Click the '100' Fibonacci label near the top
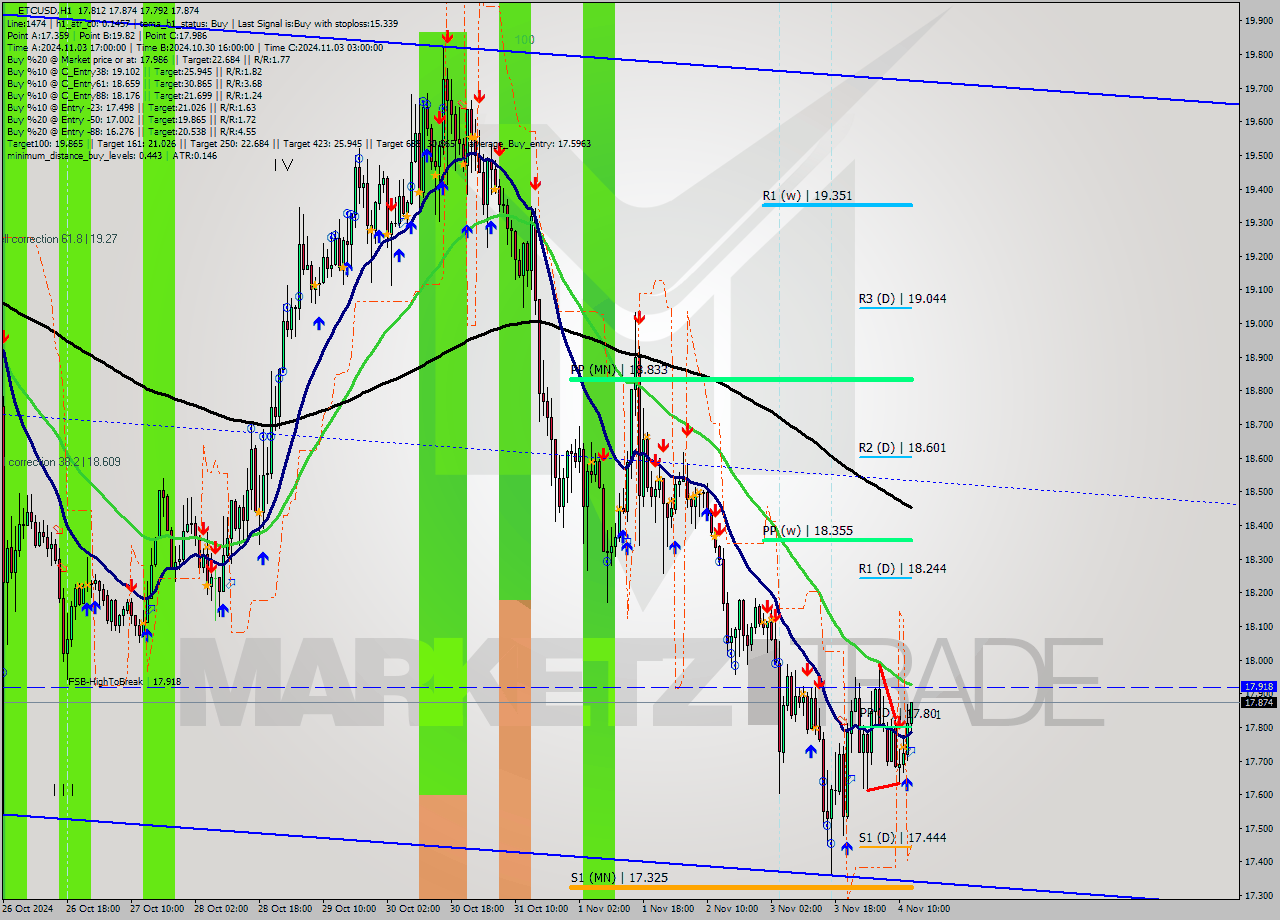 (524, 39)
